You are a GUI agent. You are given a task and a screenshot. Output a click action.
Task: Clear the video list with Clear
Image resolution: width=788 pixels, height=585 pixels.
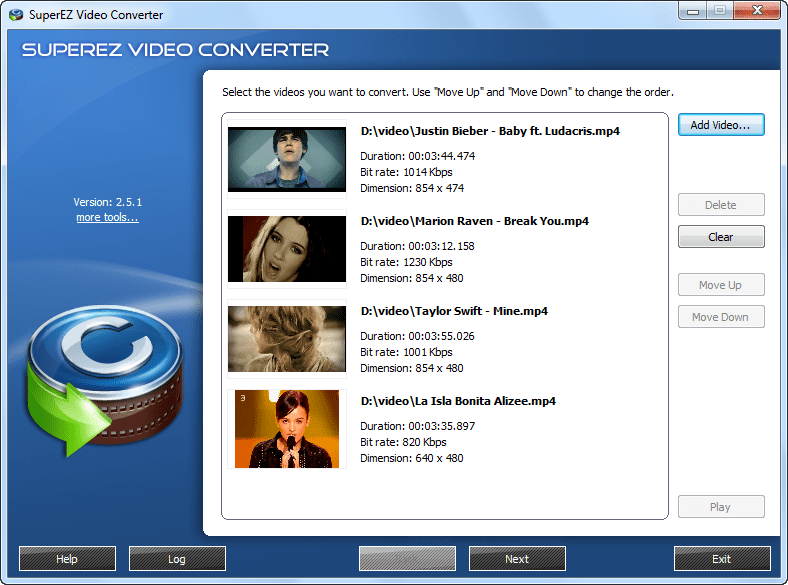click(720, 237)
